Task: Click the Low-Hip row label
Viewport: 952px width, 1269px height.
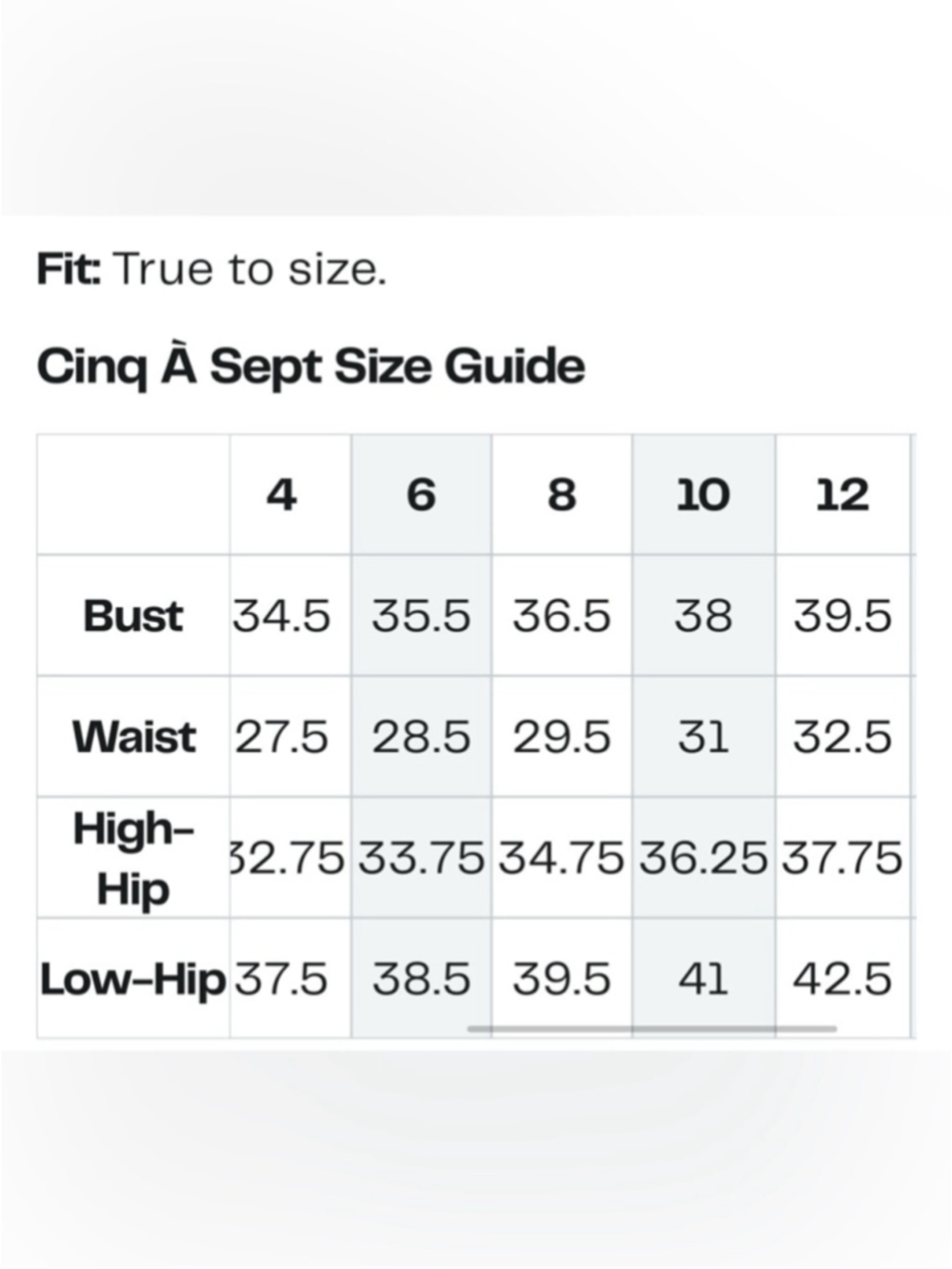Action: pyautogui.click(x=133, y=979)
